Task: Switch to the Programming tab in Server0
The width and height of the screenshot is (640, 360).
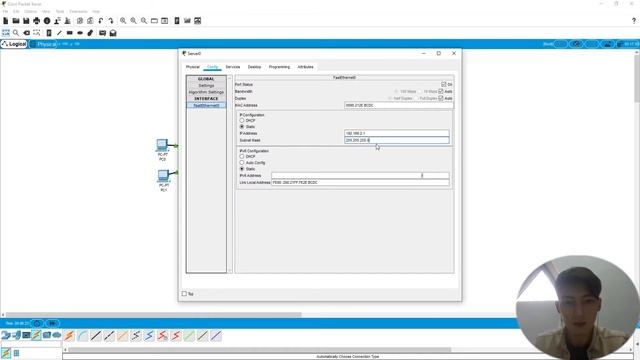Action: [x=279, y=67]
